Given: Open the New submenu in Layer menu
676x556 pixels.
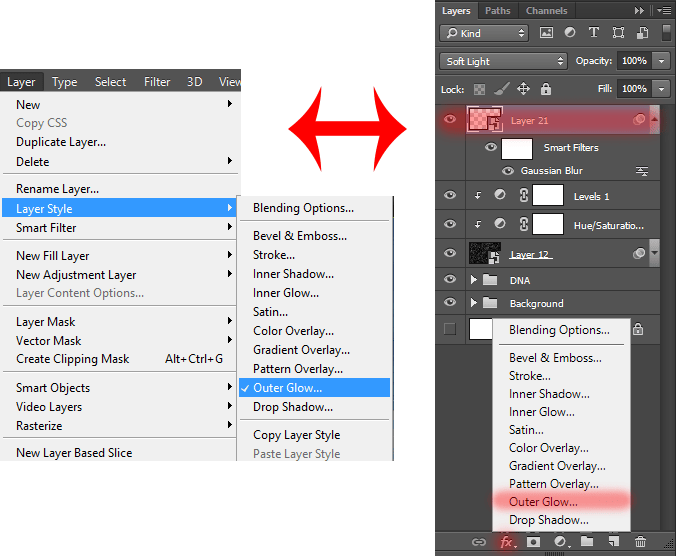Looking at the screenshot, I should coord(121,104).
